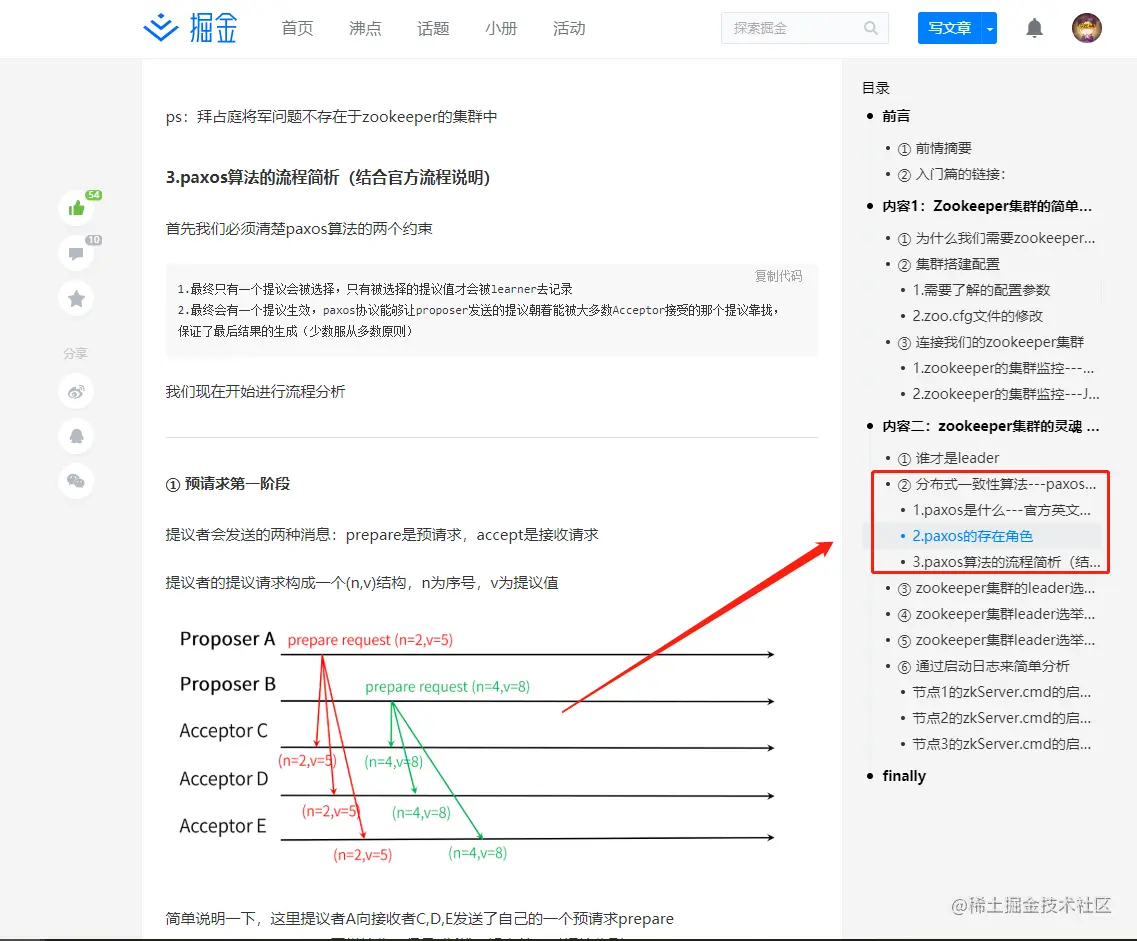This screenshot has width=1137, height=941.
Task: Open 话题 nav item
Action: click(433, 28)
